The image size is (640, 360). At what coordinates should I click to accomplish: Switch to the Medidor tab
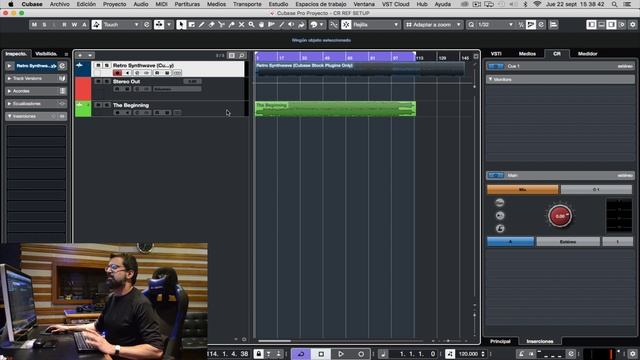587,53
